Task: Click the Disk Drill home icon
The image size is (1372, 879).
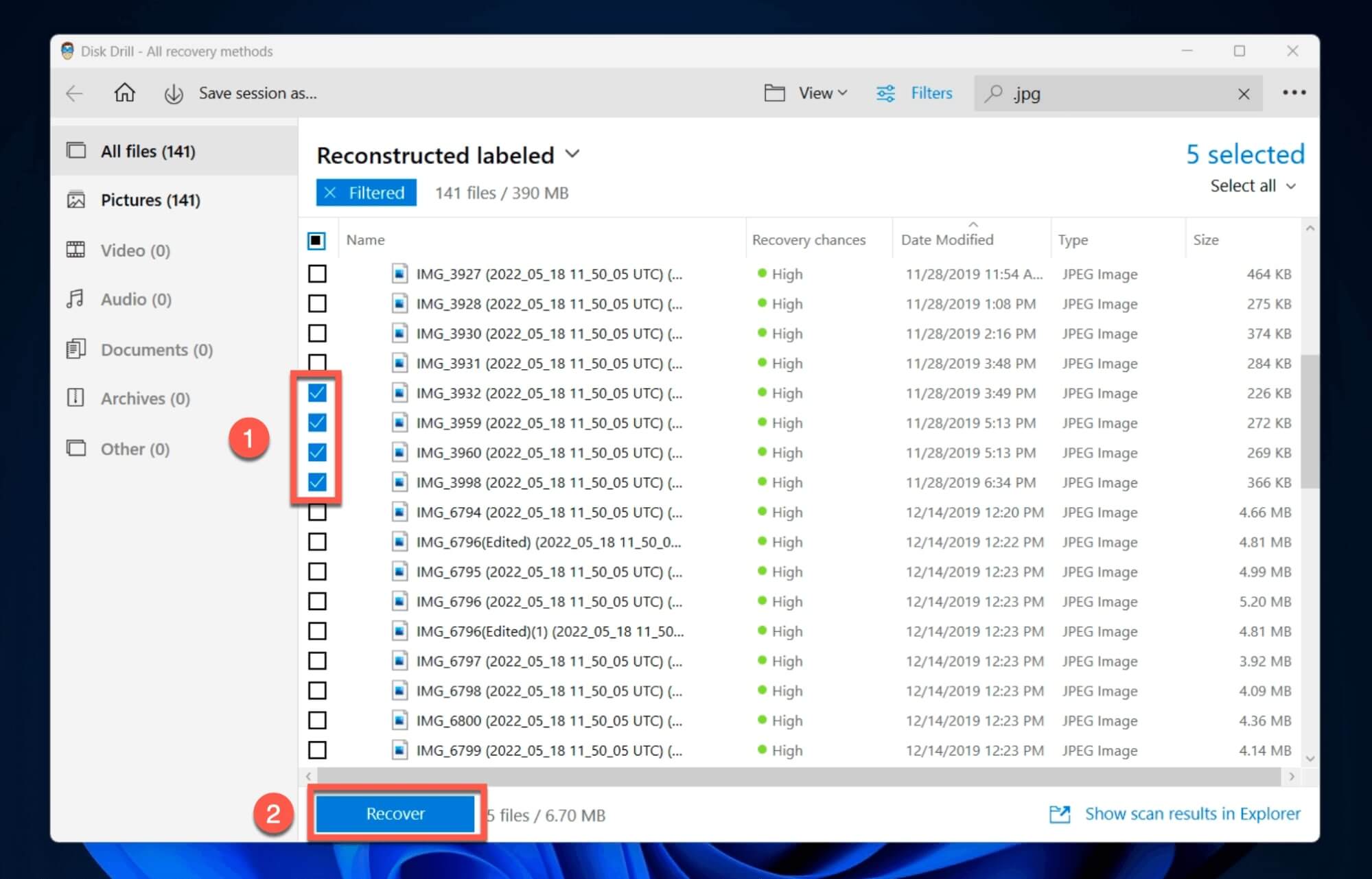Action: point(121,93)
